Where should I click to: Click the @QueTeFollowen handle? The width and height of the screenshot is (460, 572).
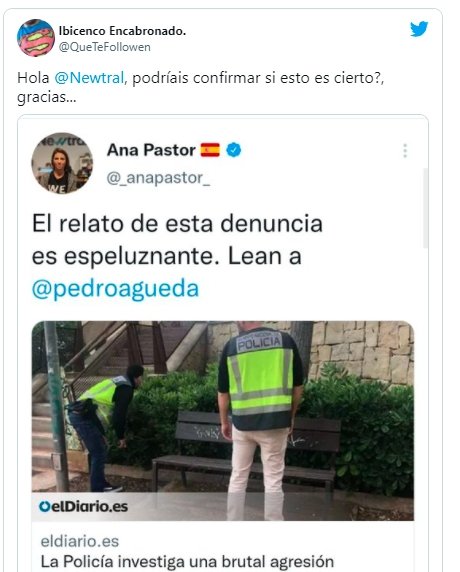[105, 47]
